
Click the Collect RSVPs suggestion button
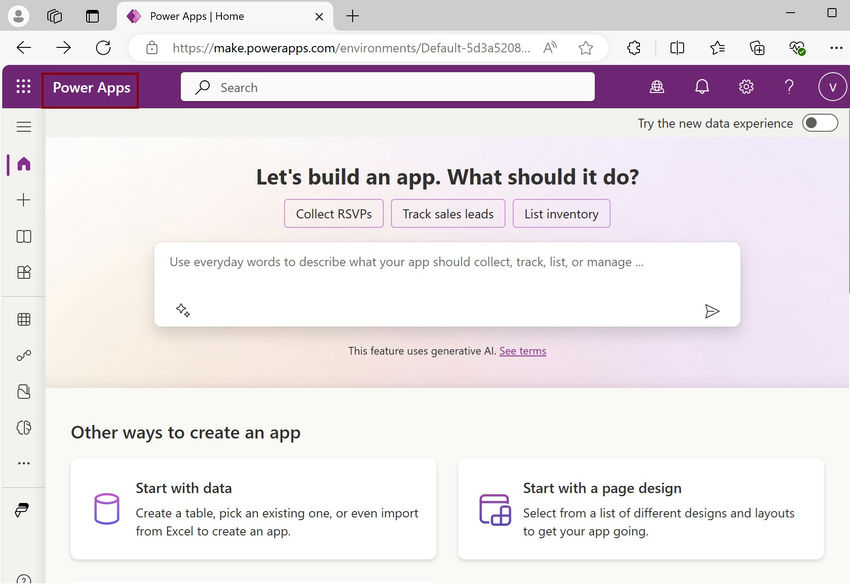[333, 213]
